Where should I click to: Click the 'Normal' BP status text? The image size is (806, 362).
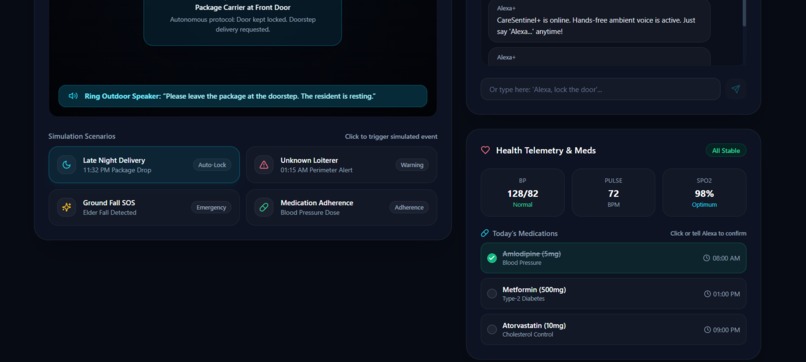pos(522,205)
